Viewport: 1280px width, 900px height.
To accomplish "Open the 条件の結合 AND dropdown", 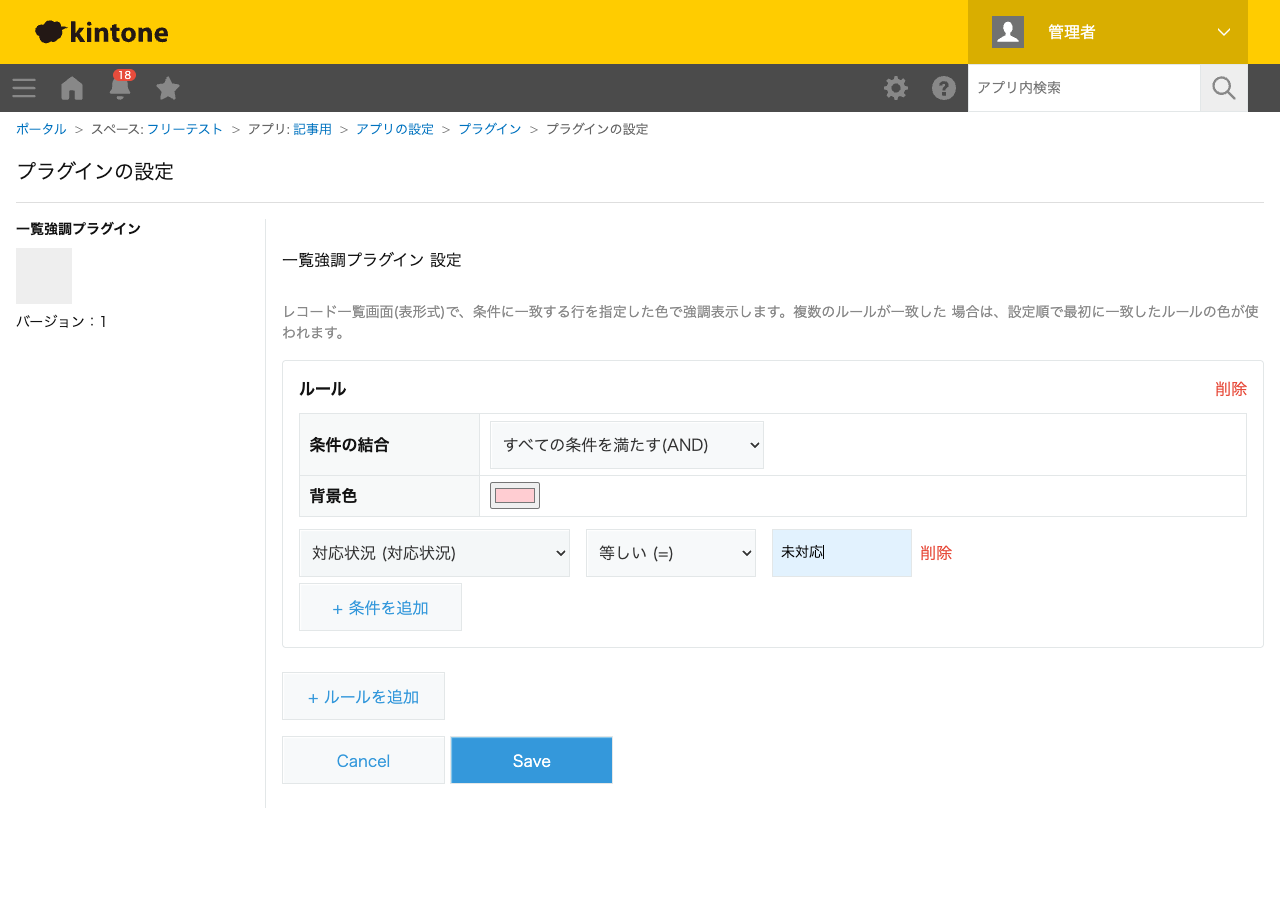I will pyautogui.click(x=627, y=445).
